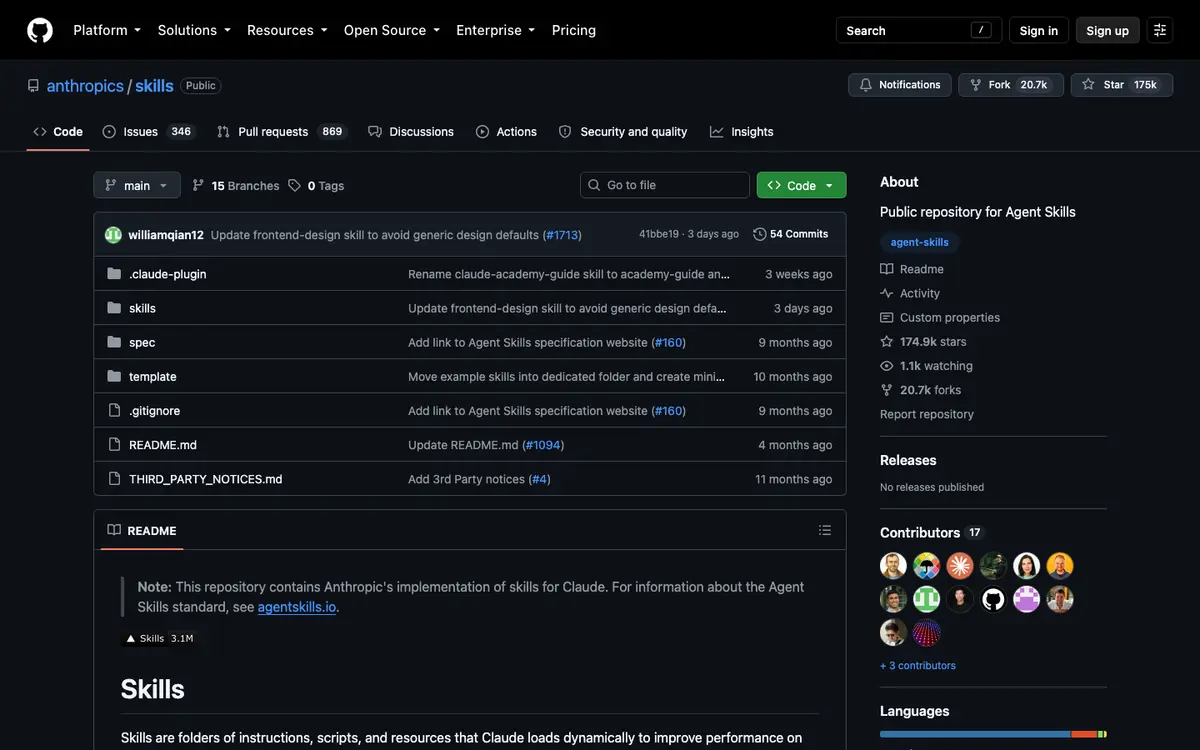Open the orange starburst contributor avatar
This screenshot has width=1200, height=750.
(x=960, y=566)
